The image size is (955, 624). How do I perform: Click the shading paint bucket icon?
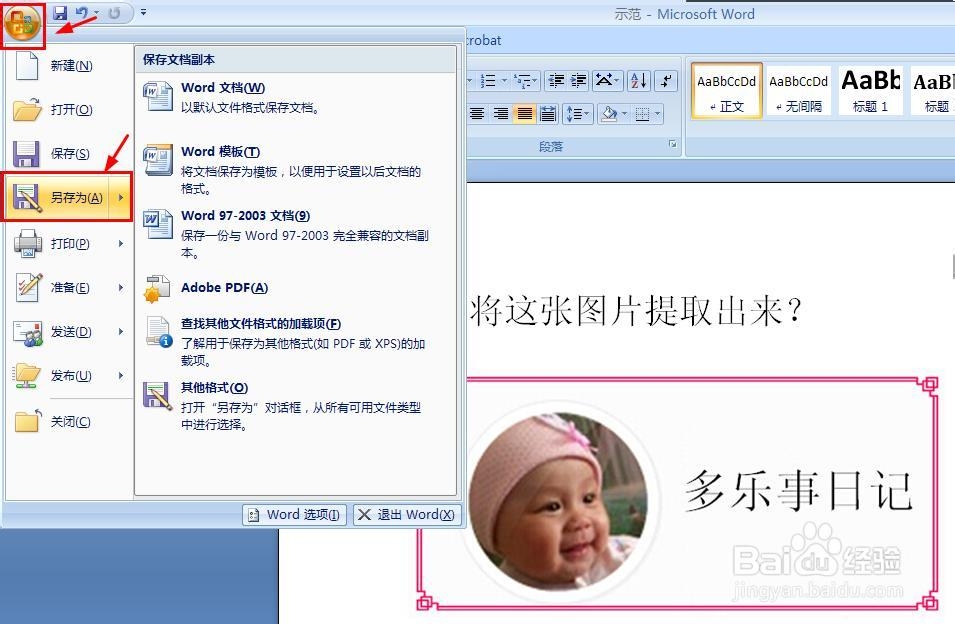coord(609,114)
